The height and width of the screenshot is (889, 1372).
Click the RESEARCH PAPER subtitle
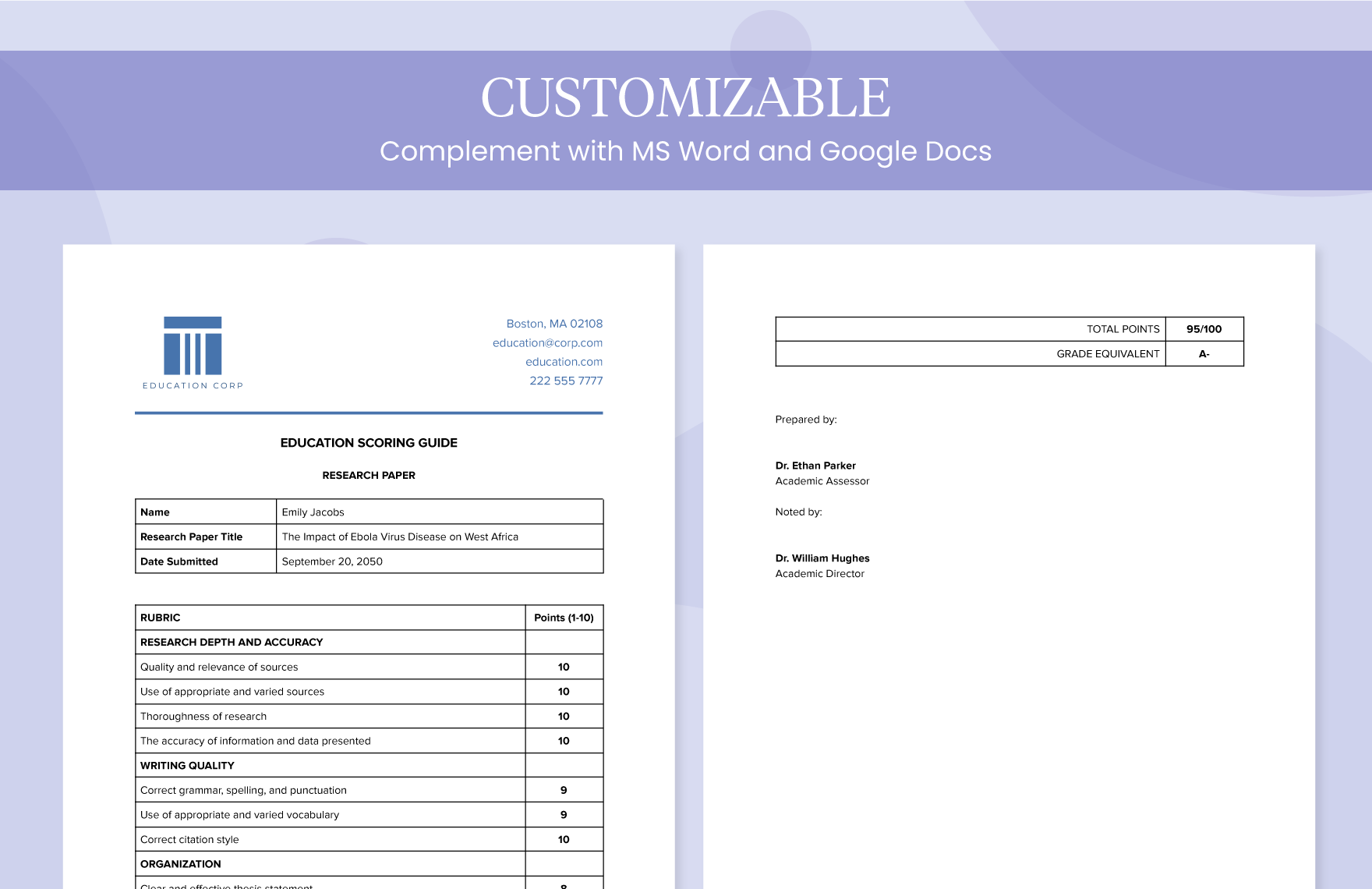369,475
